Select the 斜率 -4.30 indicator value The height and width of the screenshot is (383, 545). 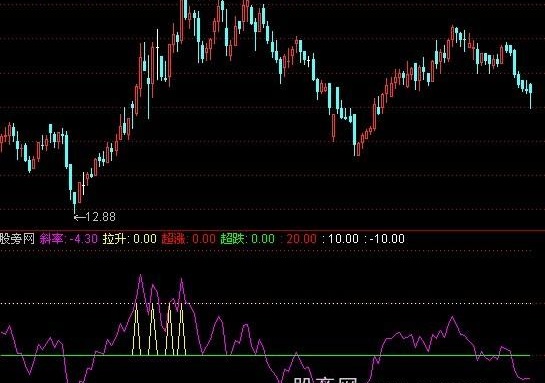coord(68,239)
